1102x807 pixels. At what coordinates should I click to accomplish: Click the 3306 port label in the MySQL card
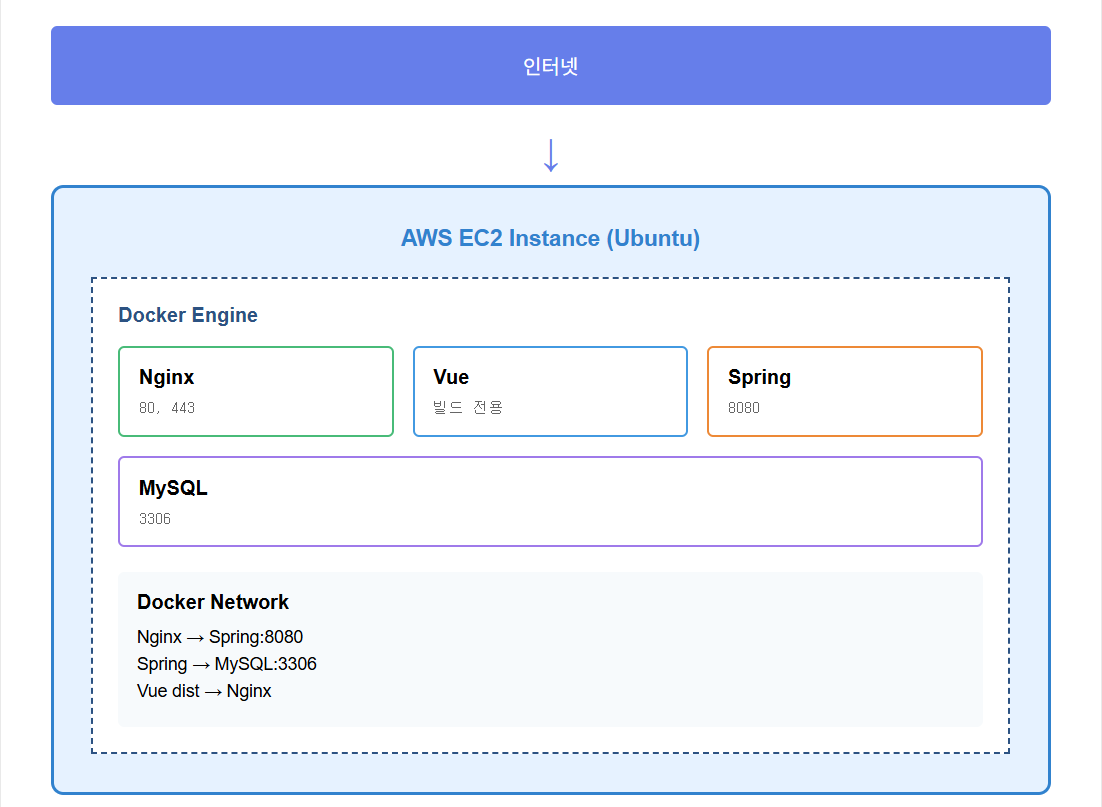pos(155,519)
